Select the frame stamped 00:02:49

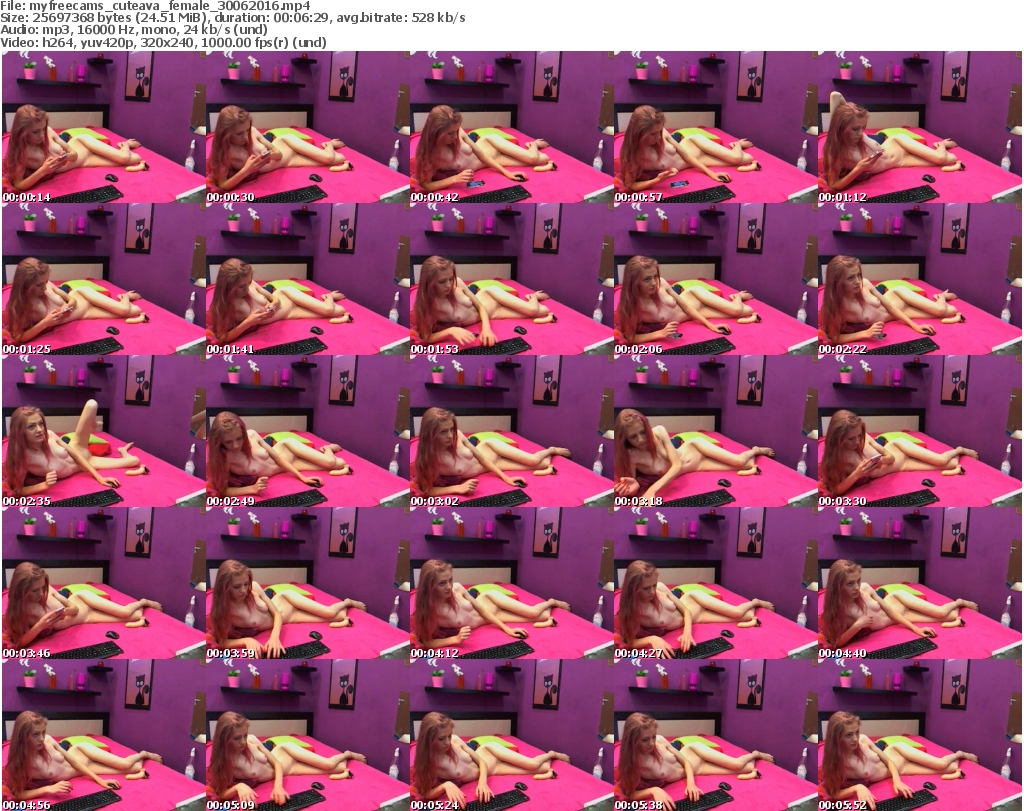point(308,431)
